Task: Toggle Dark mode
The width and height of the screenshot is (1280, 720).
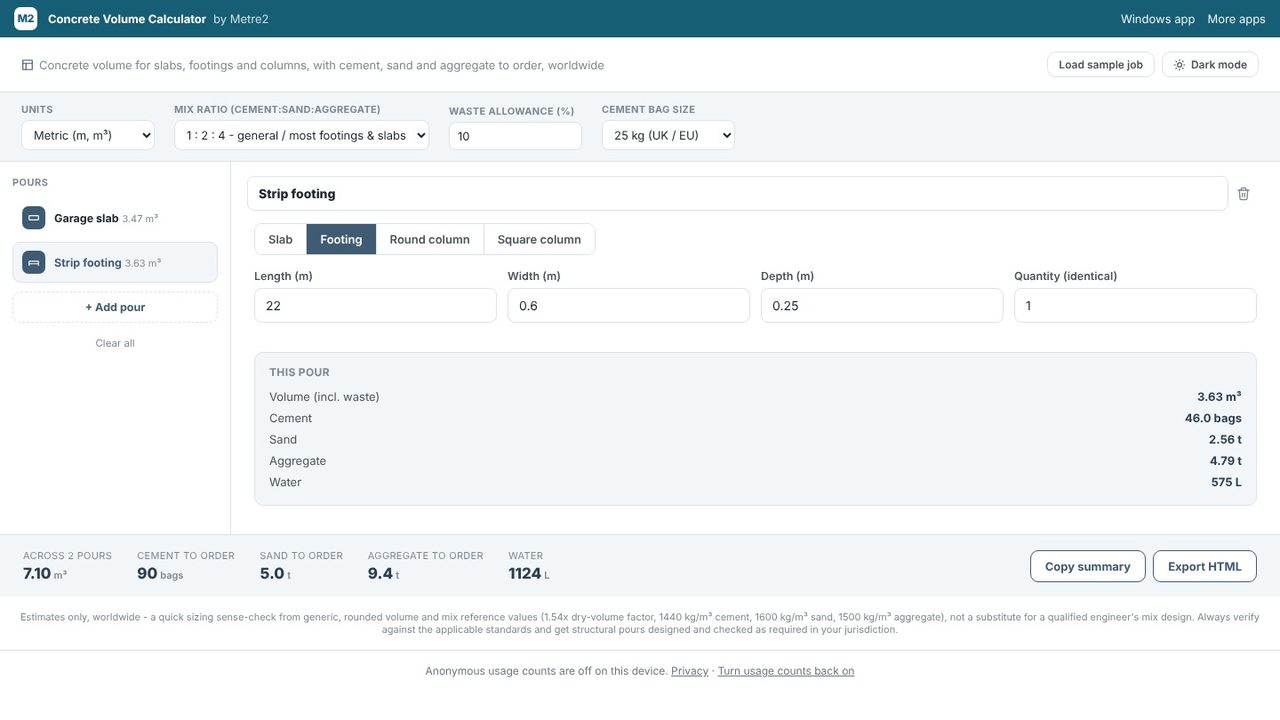Action: point(1210,65)
